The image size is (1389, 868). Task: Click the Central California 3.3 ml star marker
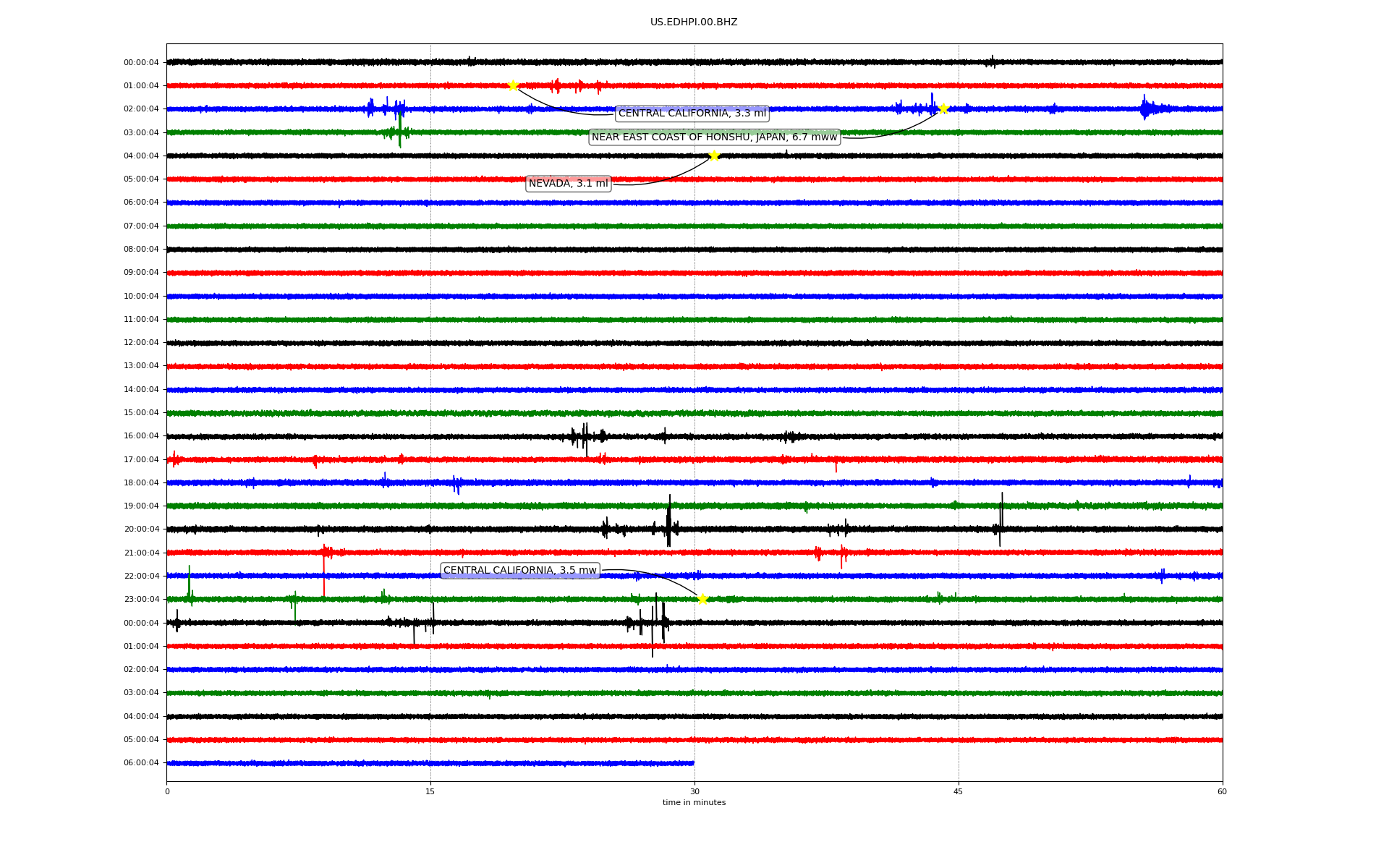pos(513,85)
